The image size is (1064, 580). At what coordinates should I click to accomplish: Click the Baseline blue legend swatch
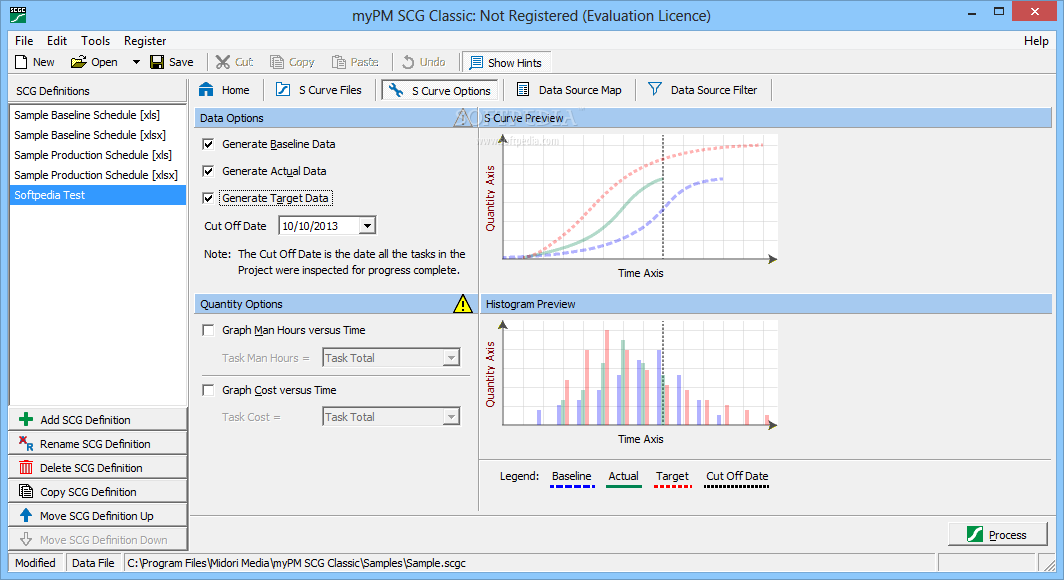pyautogui.click(x=572, y=486)
